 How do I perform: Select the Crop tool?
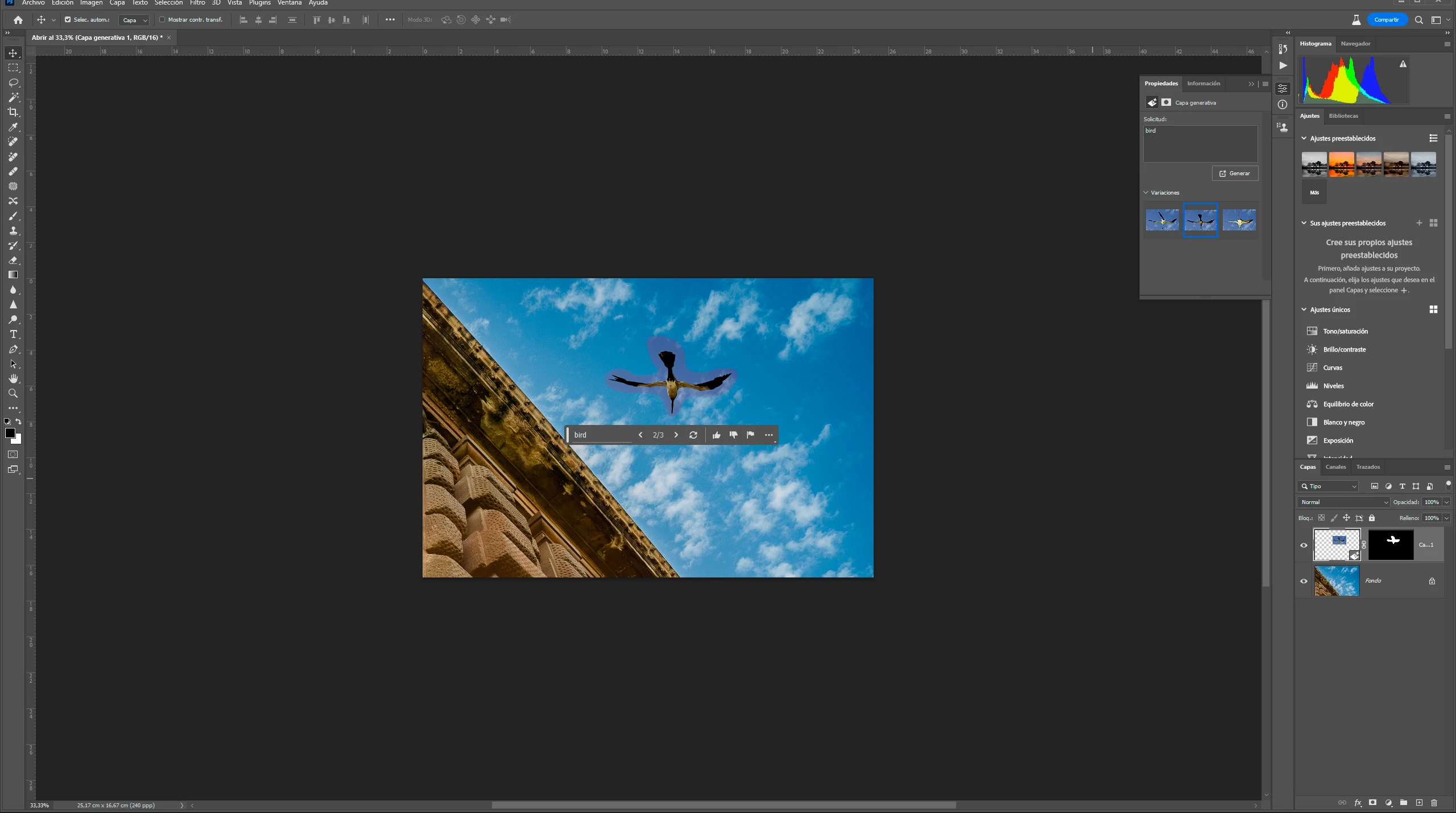click(13, 112)
